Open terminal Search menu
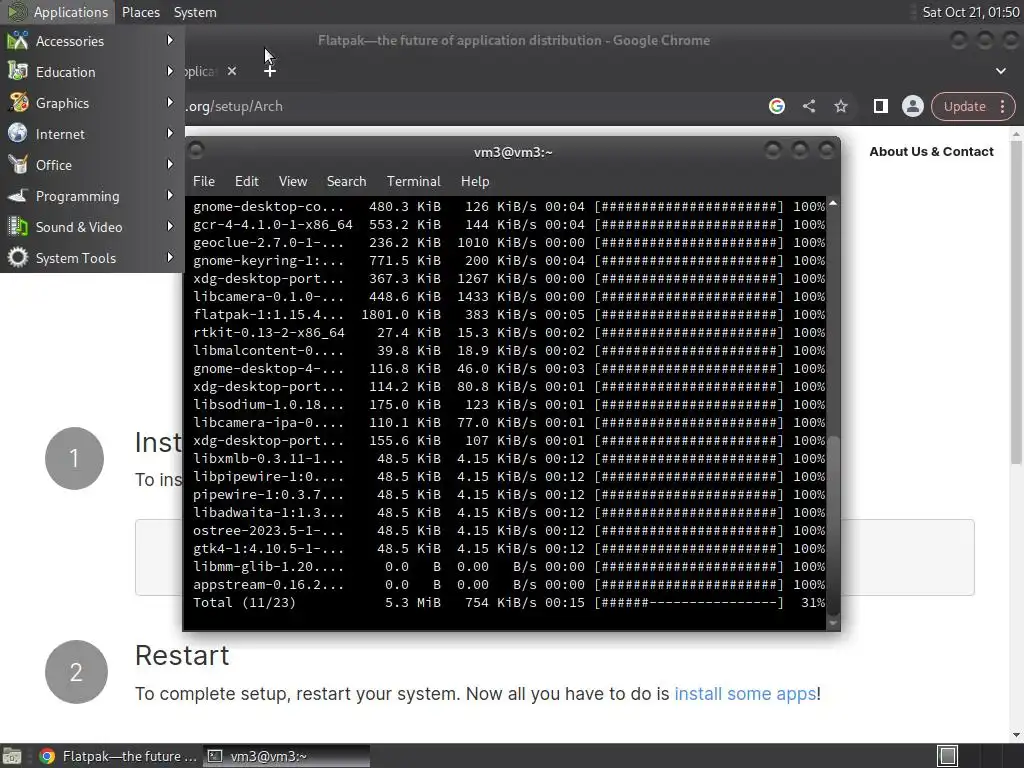Image resolution: width=1024 pixels, height=768 pixels. [346, 181]
